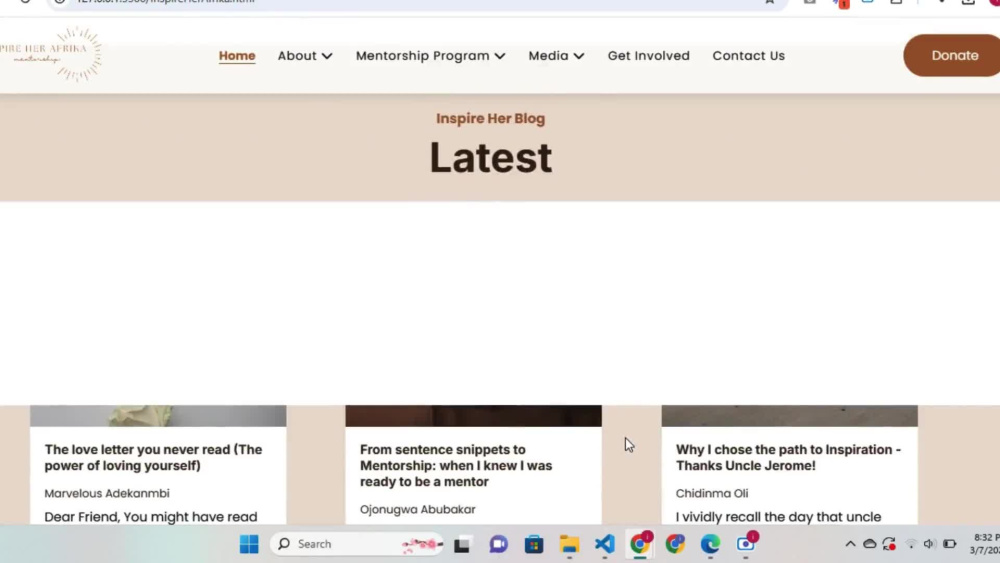Click the taskbar Search box
1000x563 pixels.
tap(357, 544)
